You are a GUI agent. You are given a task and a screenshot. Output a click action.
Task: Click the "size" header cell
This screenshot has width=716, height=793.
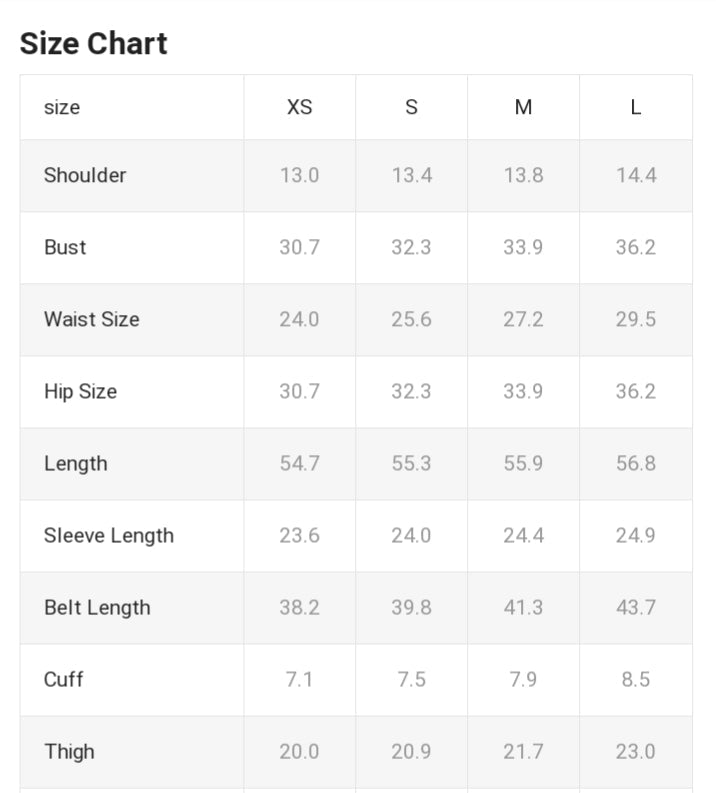(x=62, y=107)
